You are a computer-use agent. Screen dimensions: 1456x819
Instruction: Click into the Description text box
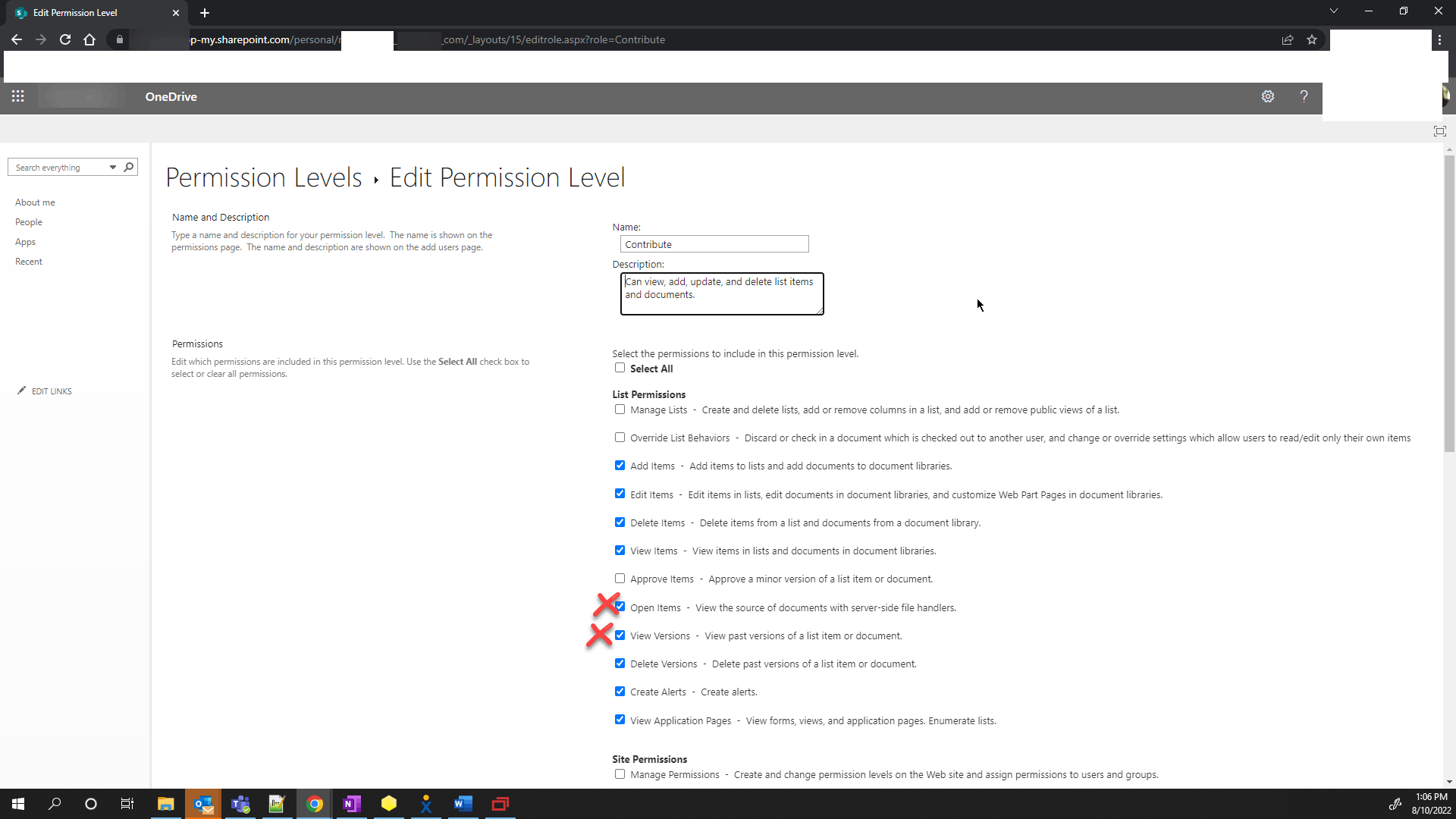point(722,294)
